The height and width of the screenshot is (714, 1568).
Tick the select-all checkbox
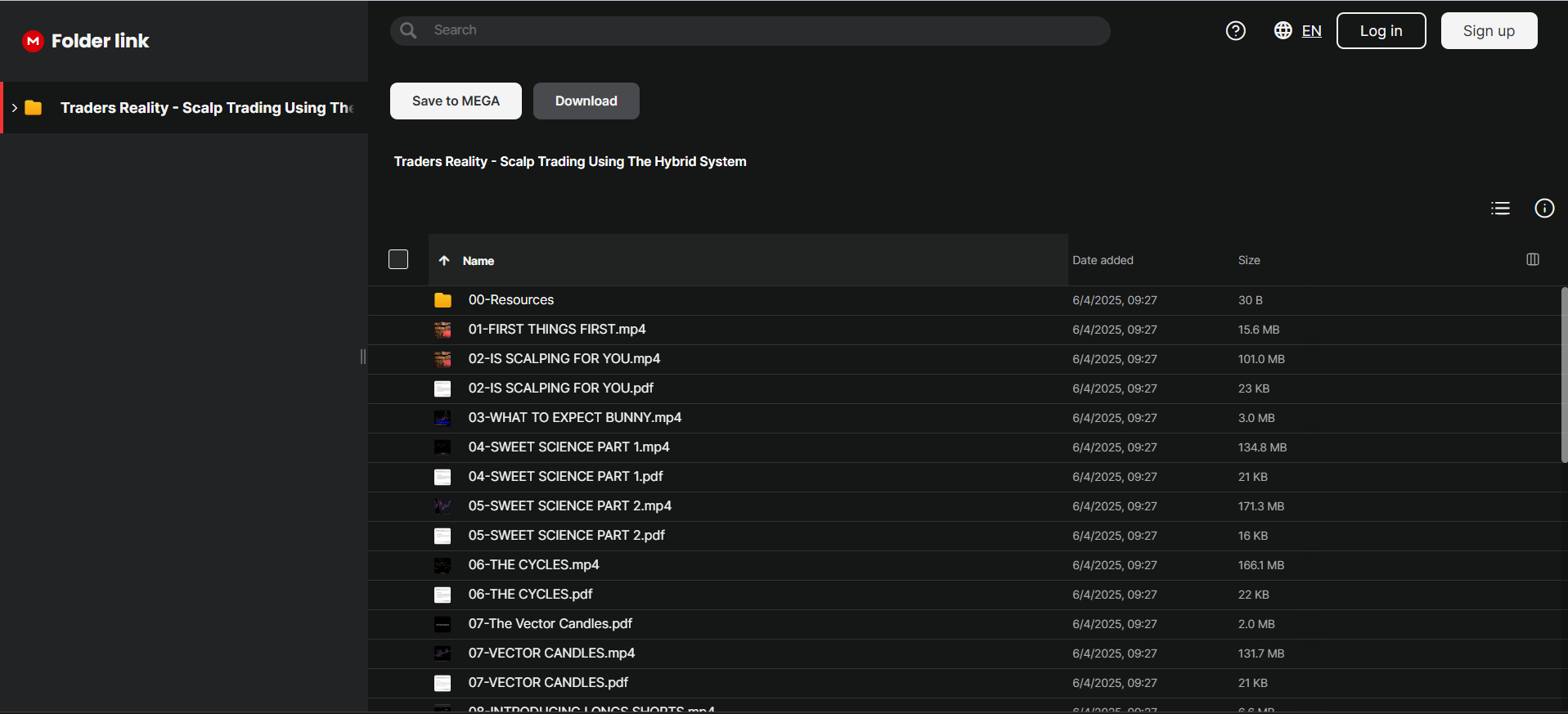pos(398,259)
